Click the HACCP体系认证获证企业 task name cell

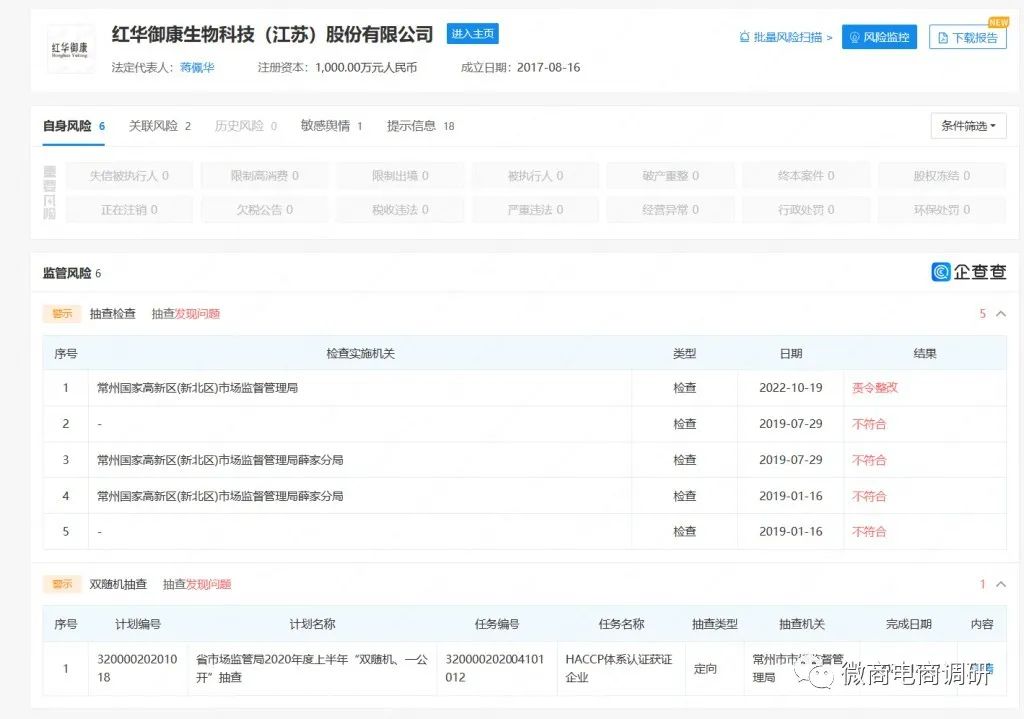tap(619, 668)
